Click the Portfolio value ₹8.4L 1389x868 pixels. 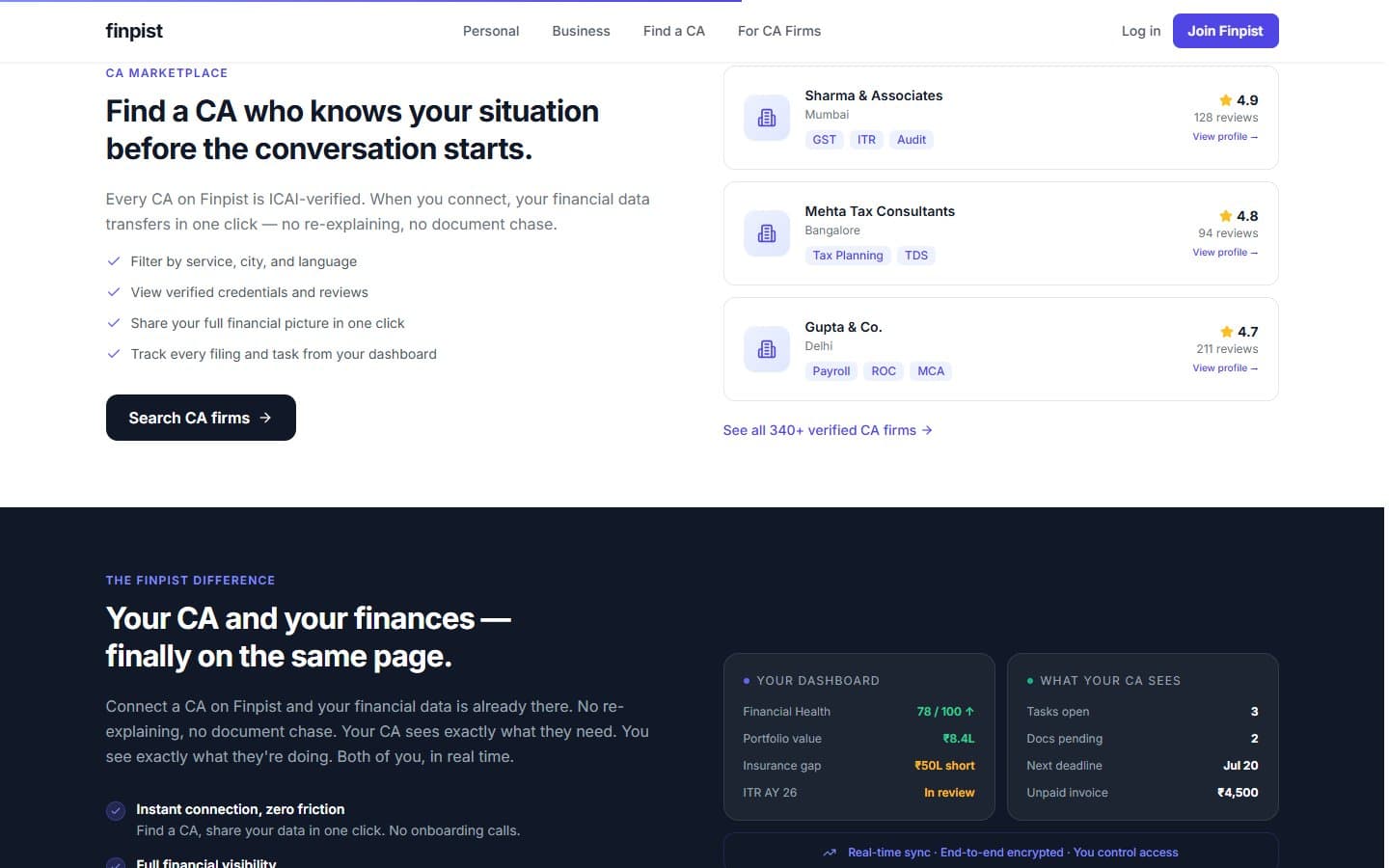tap(959, 739)
